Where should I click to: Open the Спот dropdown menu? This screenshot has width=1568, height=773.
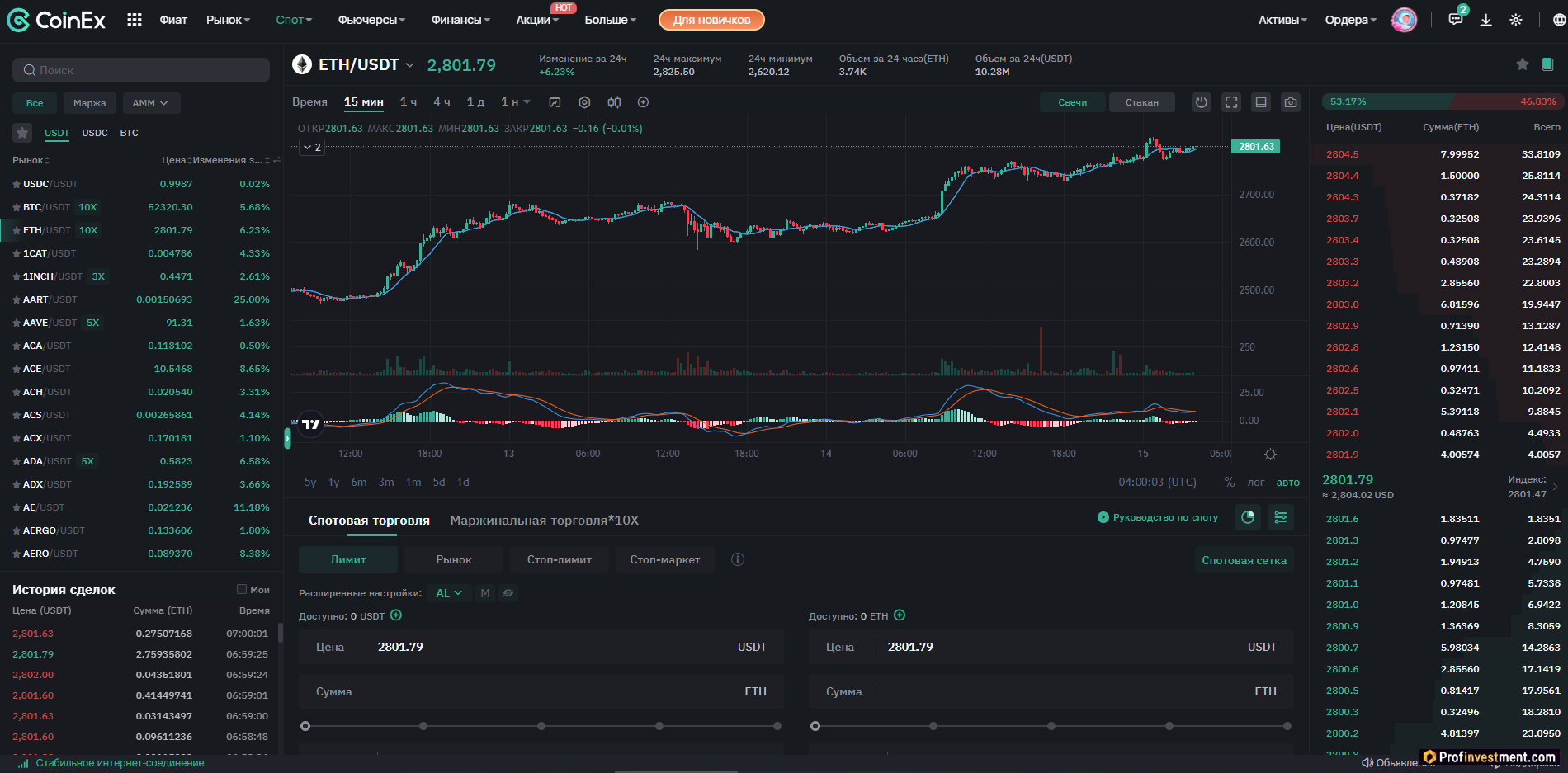(x=294, y=20)
